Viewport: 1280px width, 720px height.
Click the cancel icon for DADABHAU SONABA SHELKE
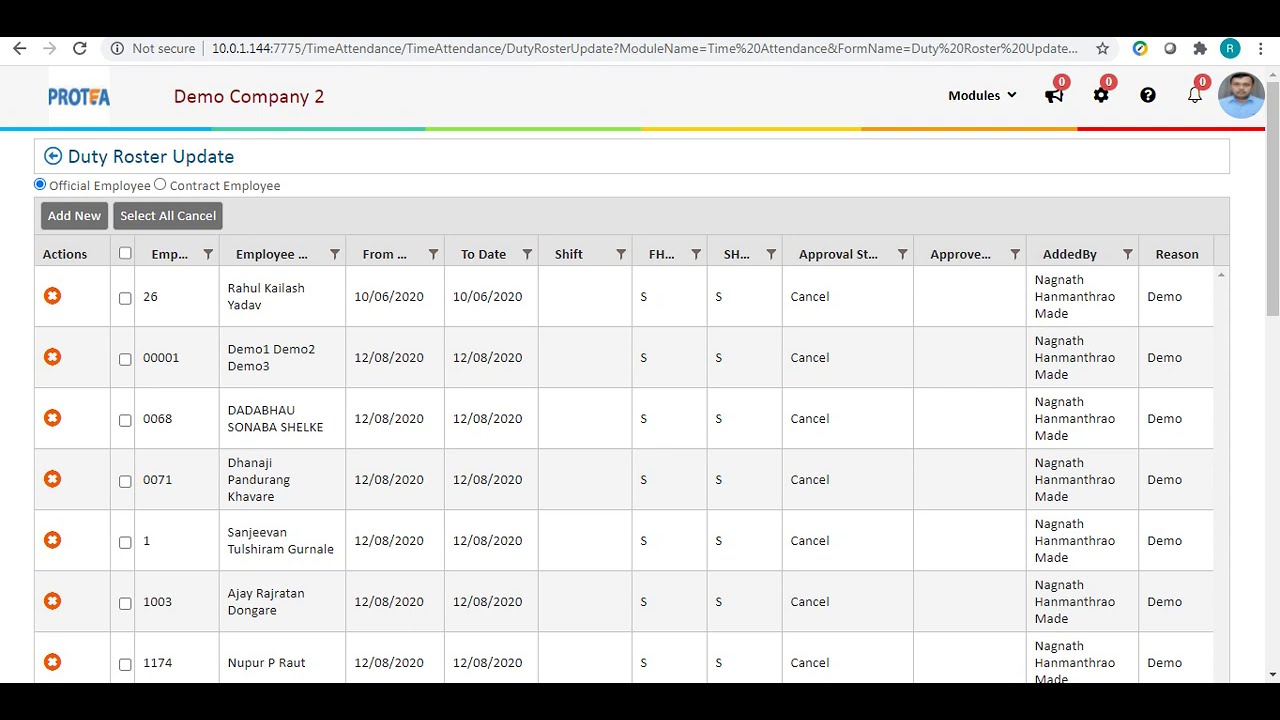coord(52,418)
